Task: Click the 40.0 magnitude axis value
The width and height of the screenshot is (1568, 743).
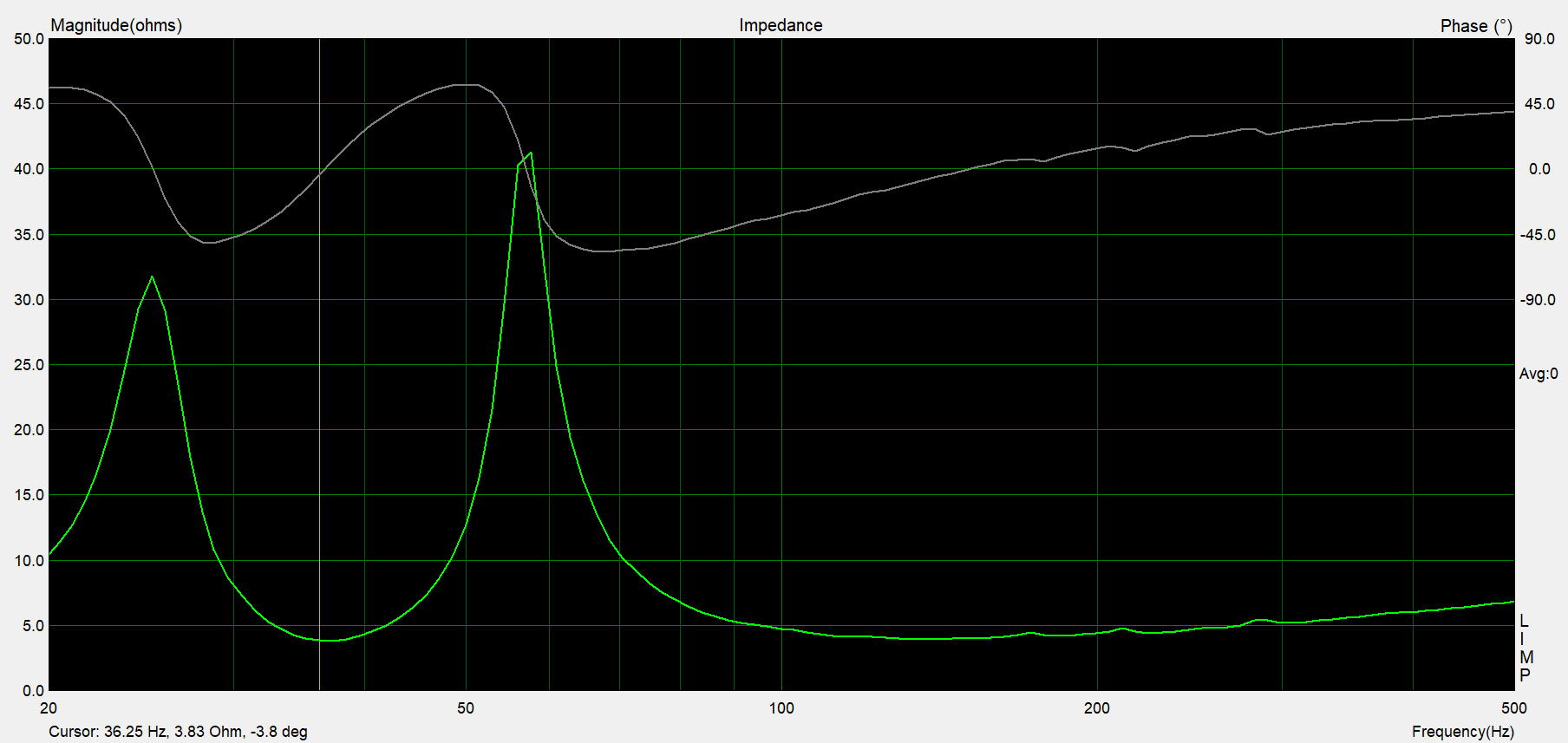Action: [x=29, y=169]
